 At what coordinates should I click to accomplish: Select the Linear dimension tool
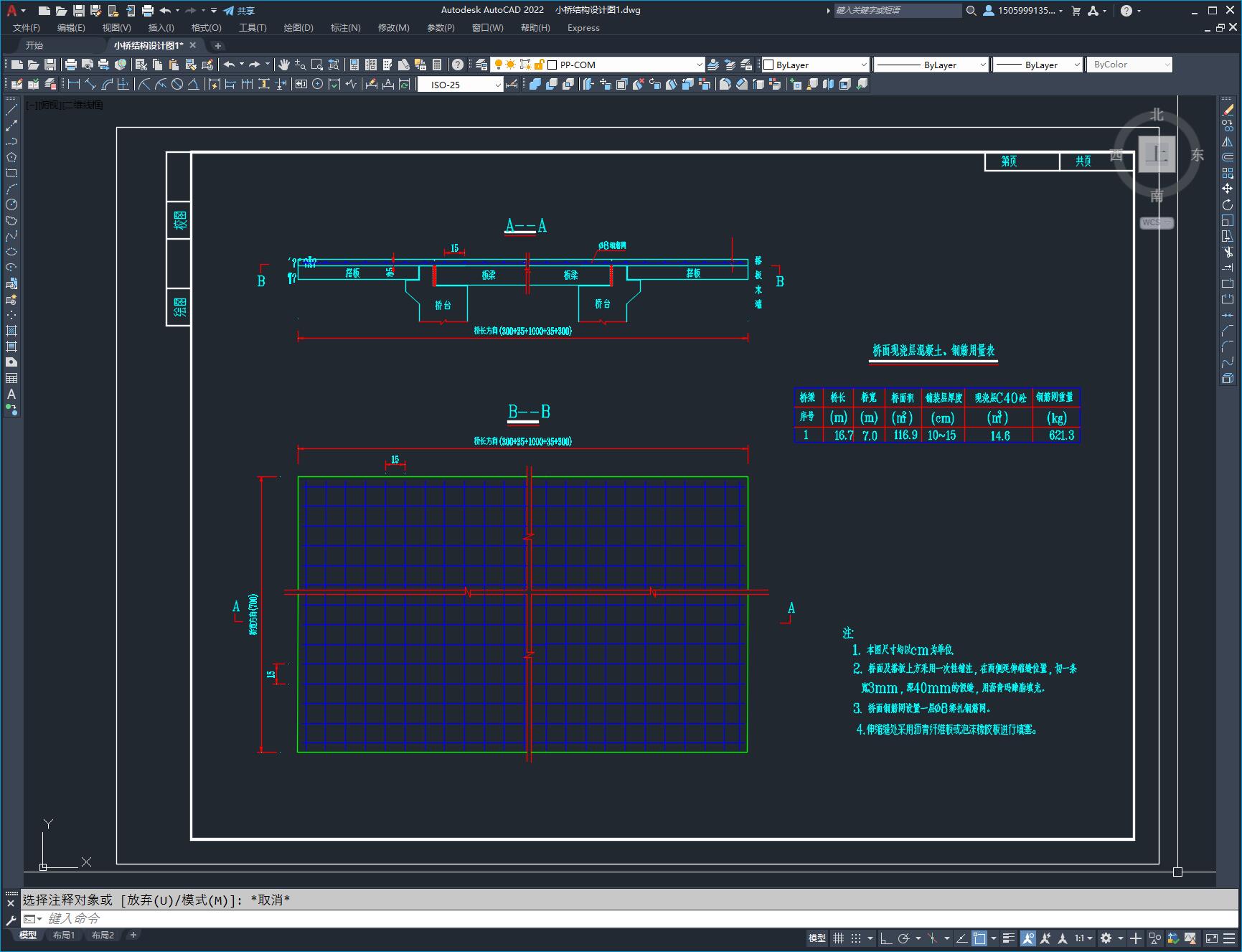(73, 85)
